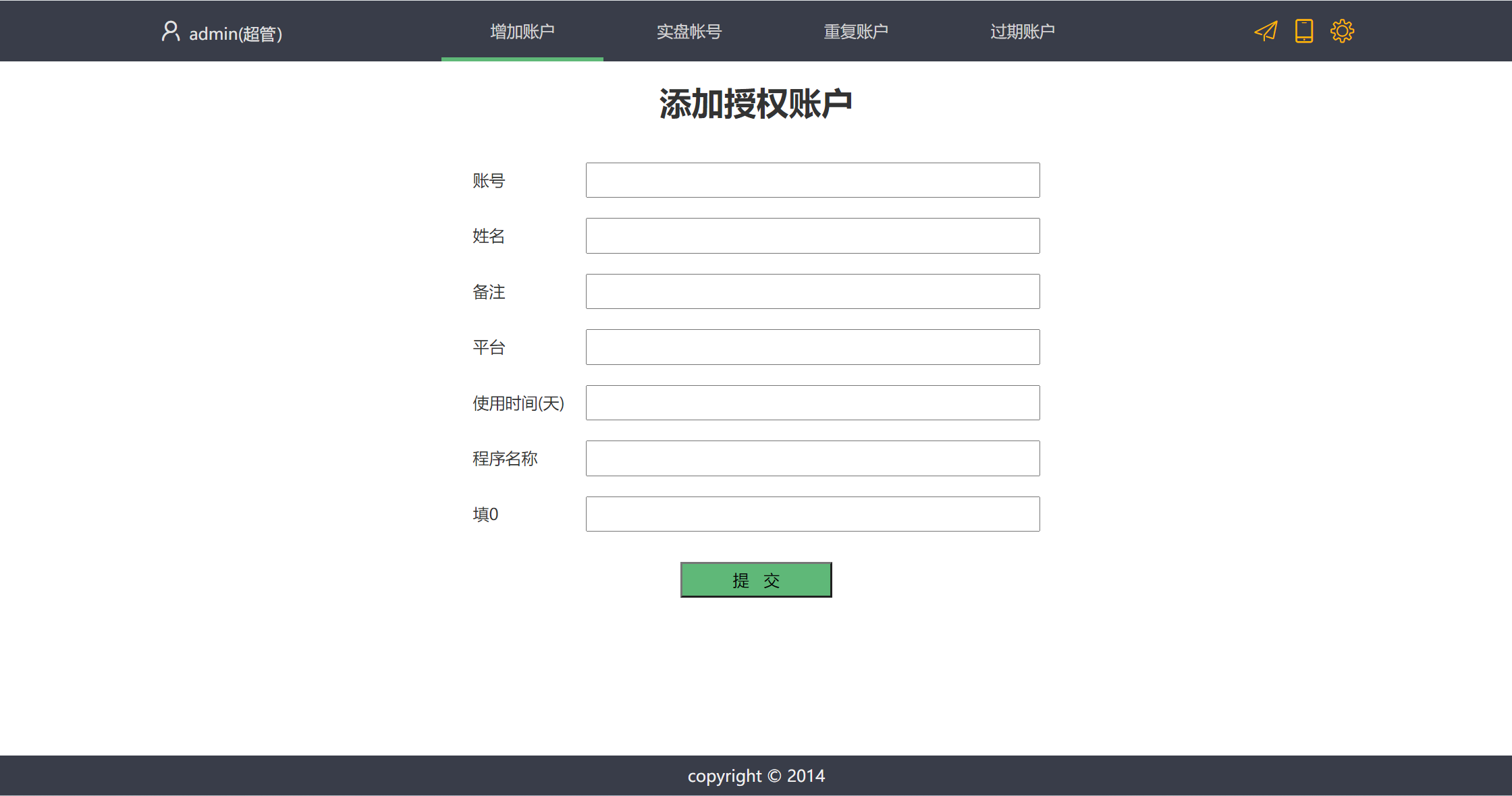Click the 添加授权账户 heading

pyautogui.click(x=756, y=104)
